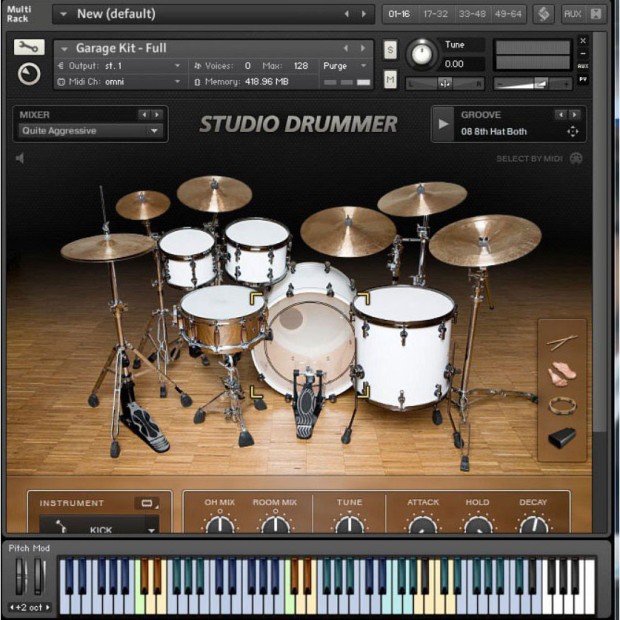
Task: Click the OH MIX knob
Action: [220, 524]
